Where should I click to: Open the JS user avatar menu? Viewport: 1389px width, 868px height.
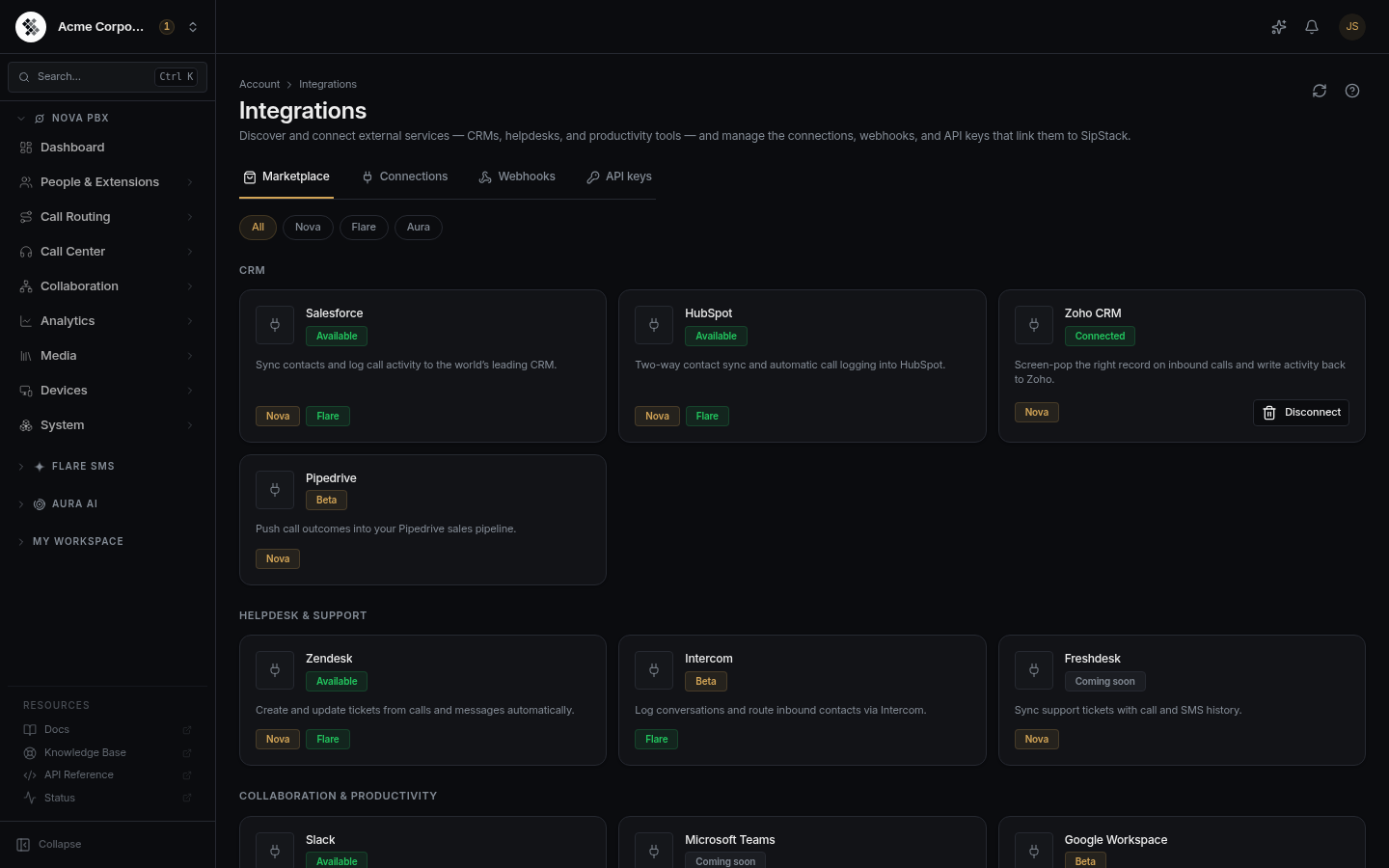coord(1352,27)
